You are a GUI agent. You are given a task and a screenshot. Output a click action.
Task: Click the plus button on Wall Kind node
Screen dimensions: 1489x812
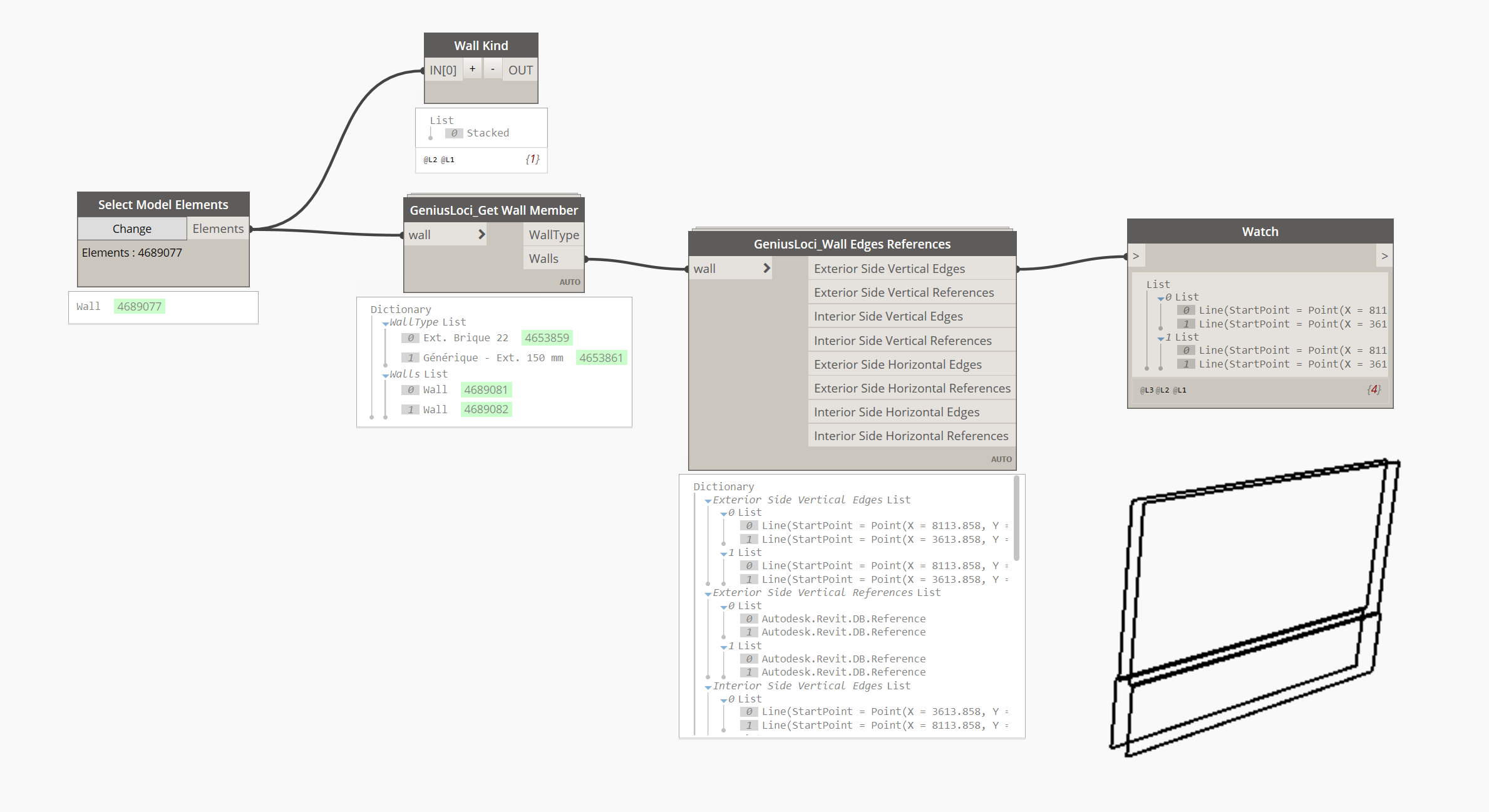pos(473,69)
